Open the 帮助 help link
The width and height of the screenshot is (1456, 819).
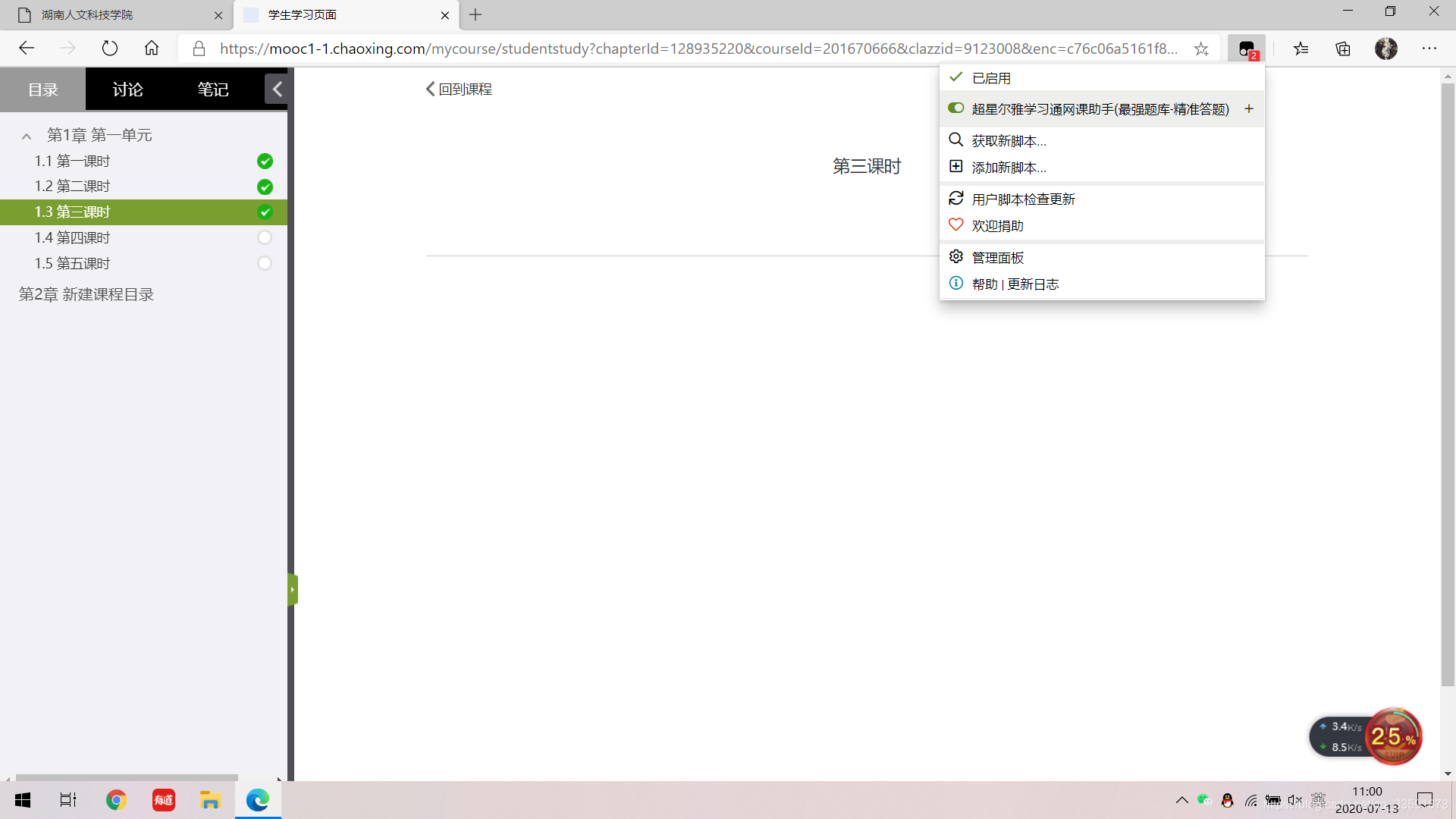[x=985, y=284]
